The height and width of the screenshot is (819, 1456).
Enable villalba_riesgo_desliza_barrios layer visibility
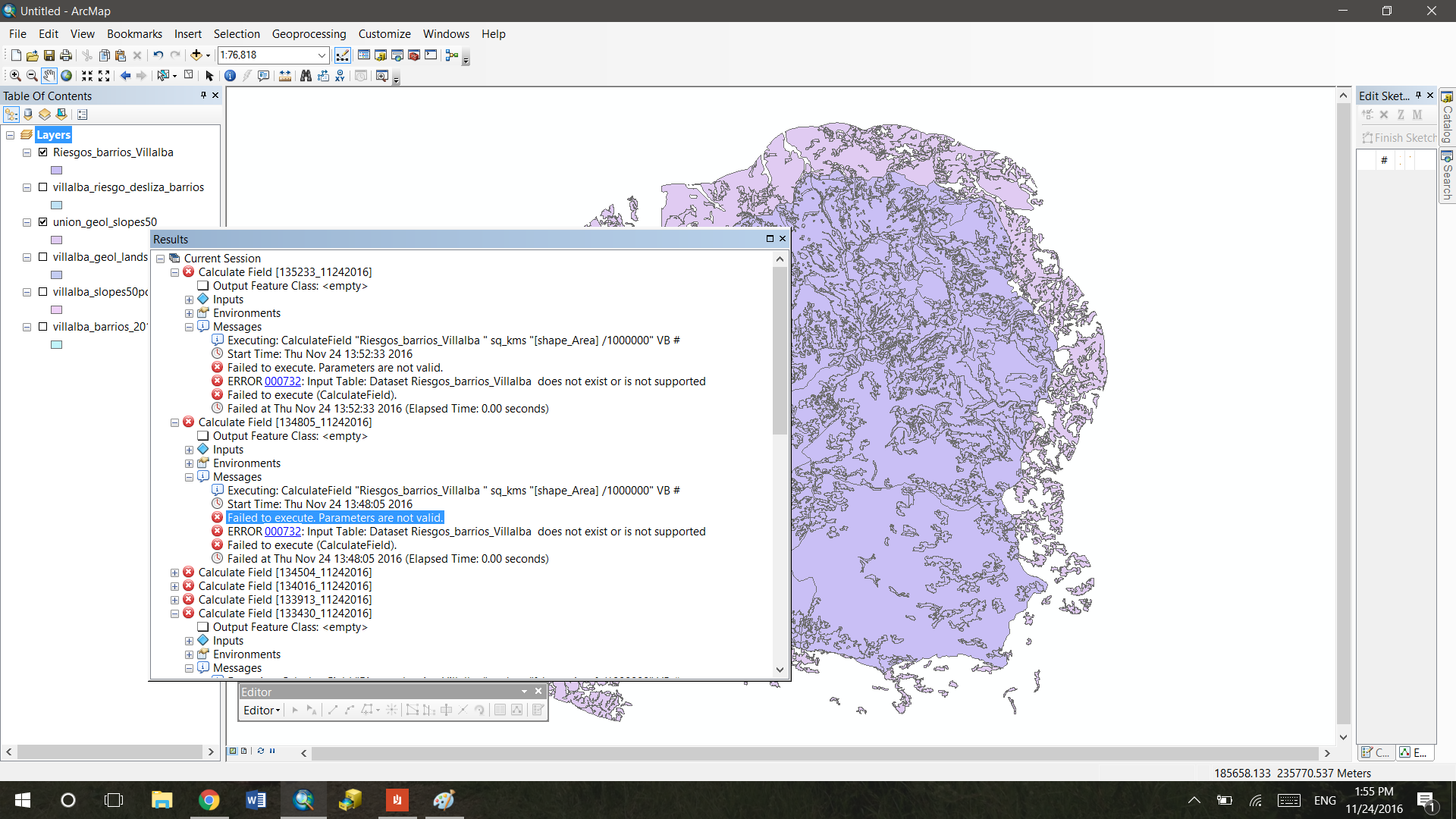[43, 187]
